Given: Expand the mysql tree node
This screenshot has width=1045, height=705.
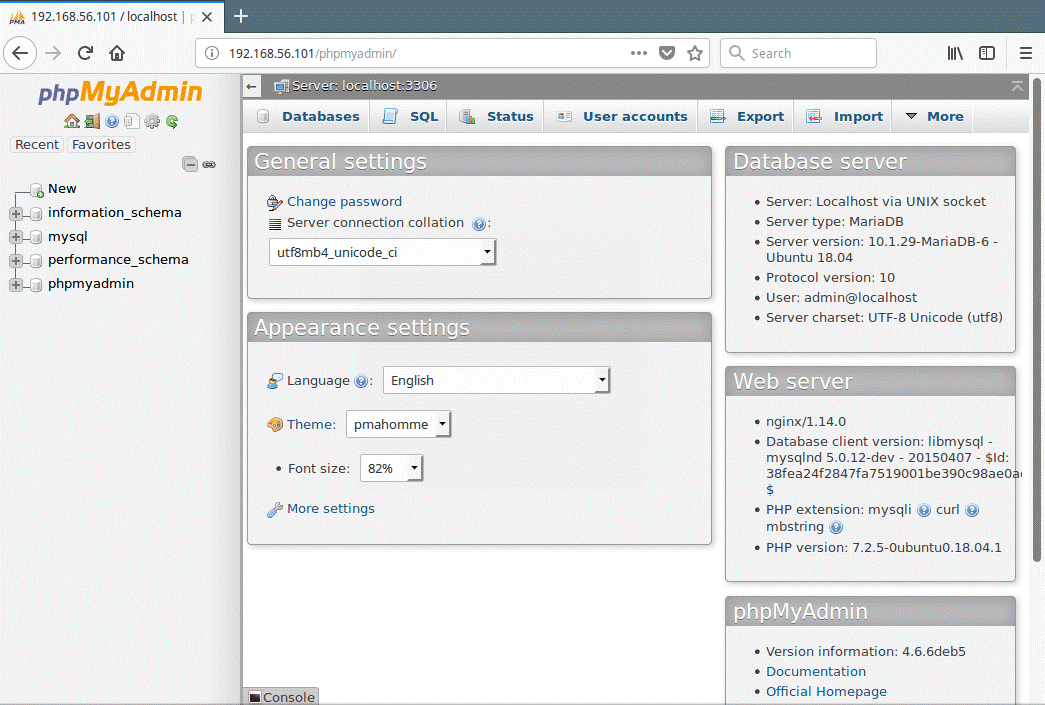Looking at the screenshot, I should [x=16, y=237].
